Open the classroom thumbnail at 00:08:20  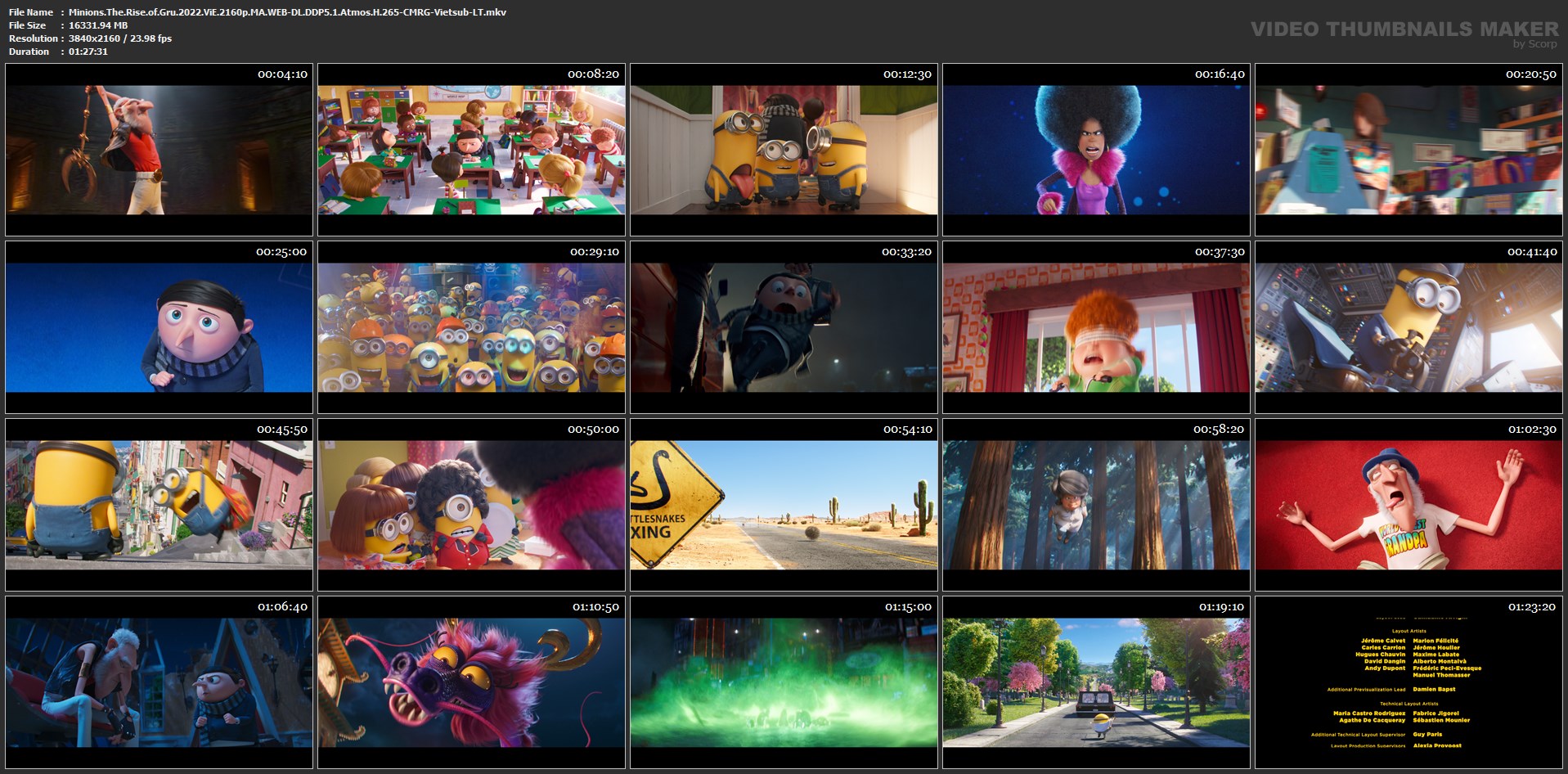(x=471, y=150)
